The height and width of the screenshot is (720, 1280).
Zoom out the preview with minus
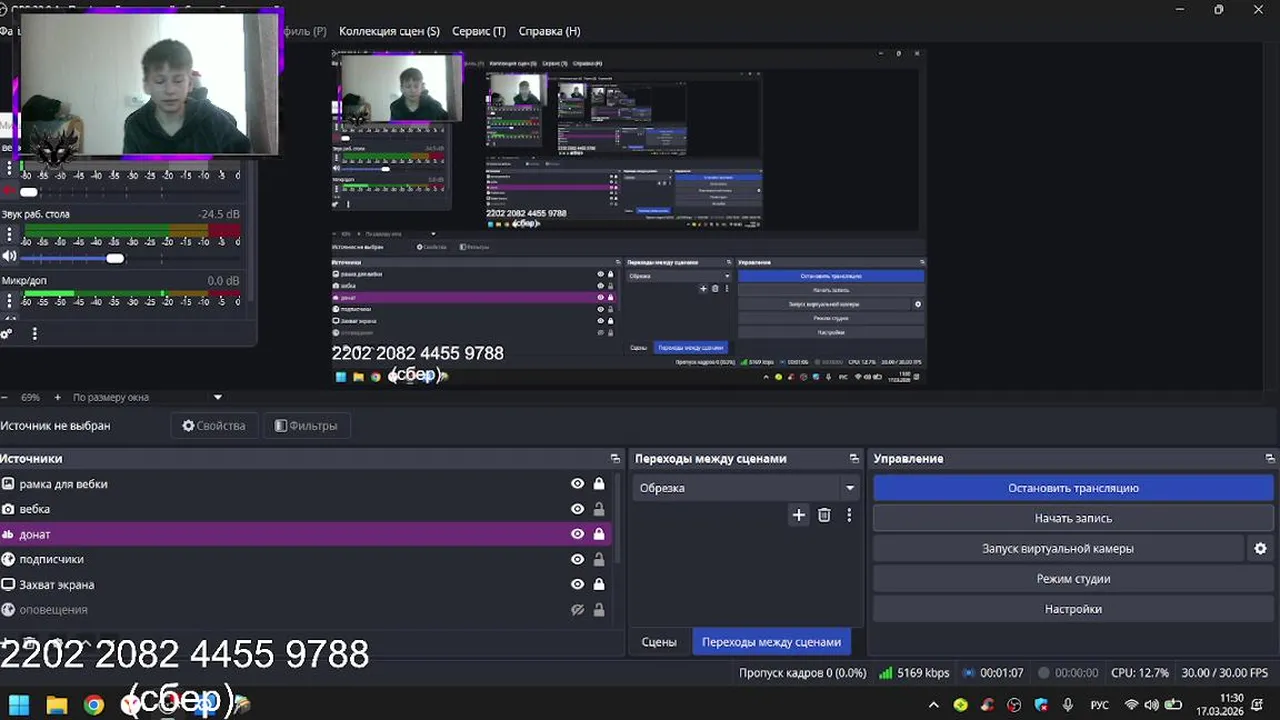point(5,397)
